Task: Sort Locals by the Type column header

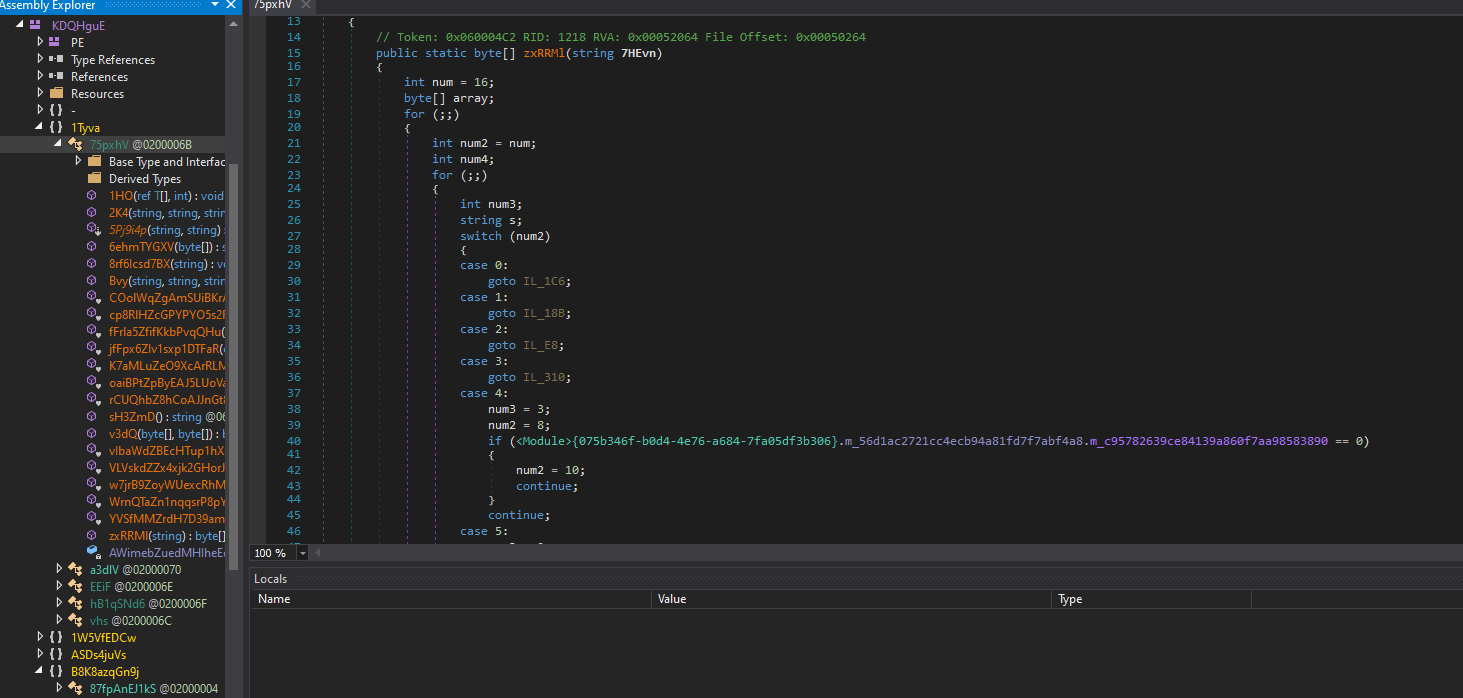Action: [1151, 599]
